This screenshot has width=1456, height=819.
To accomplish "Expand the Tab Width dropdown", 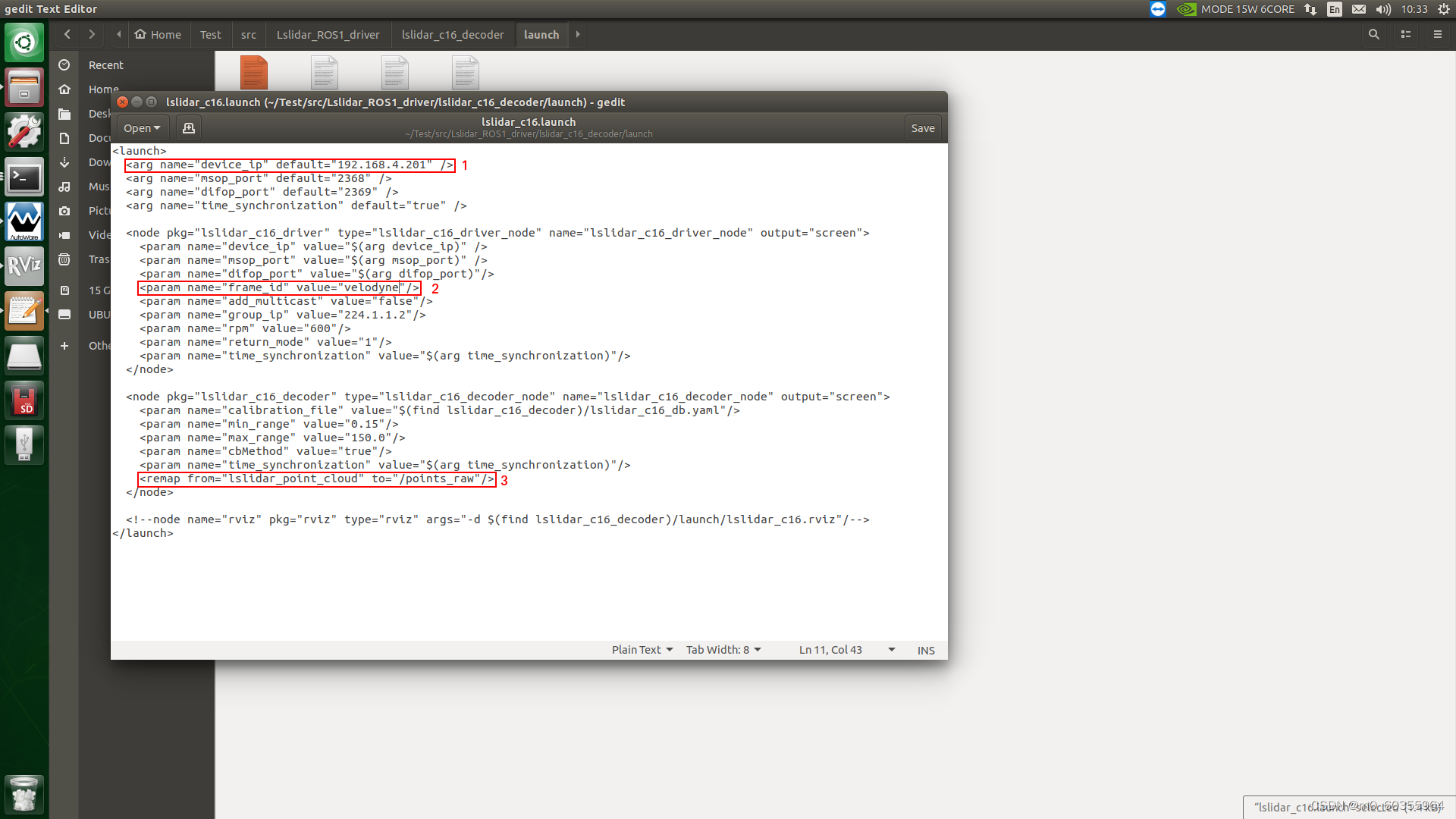I will coord(723,651).
